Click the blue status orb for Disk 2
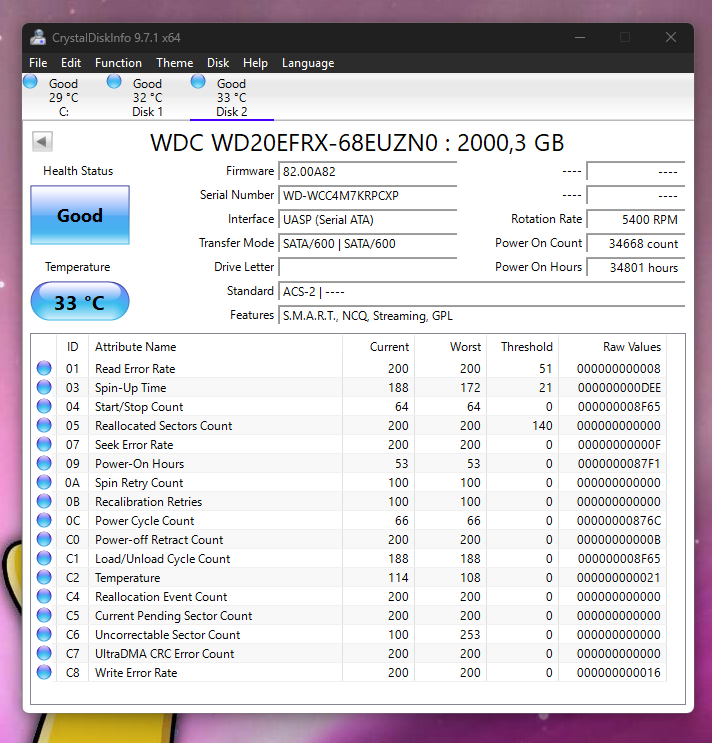The height and width of the screenshot is (743, 712). (x=198, y=82)
